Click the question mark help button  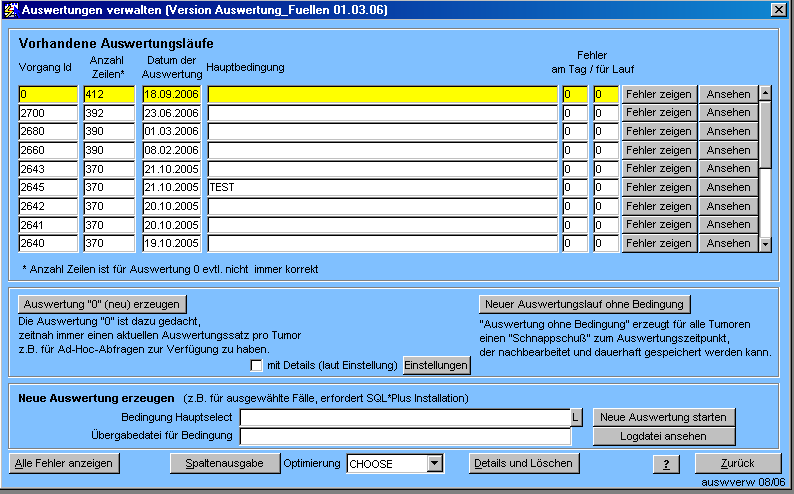tap(666, 464)
